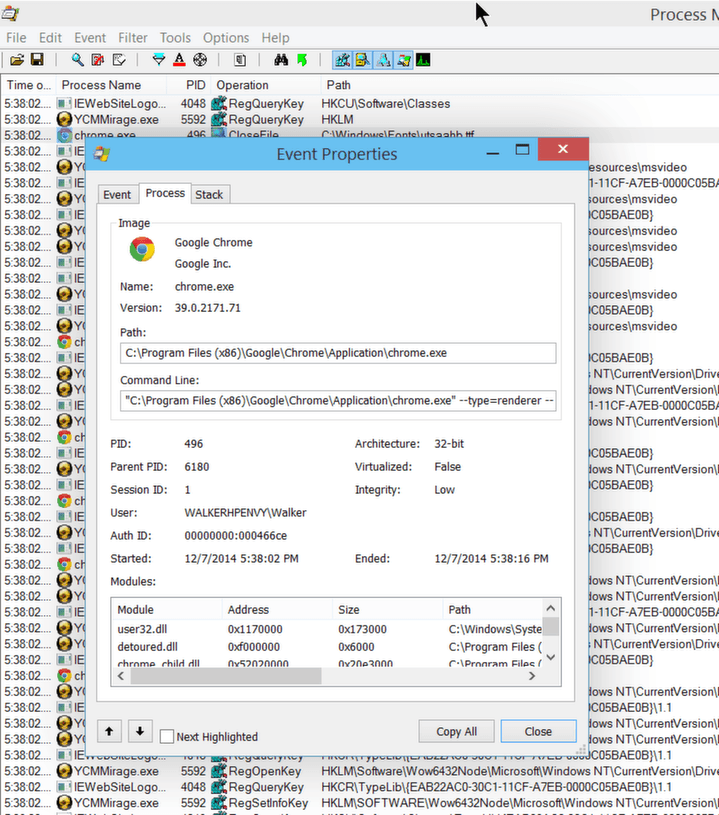Switch to the Stack tab
Screen dimensions: 719x815
click(209, 194)
